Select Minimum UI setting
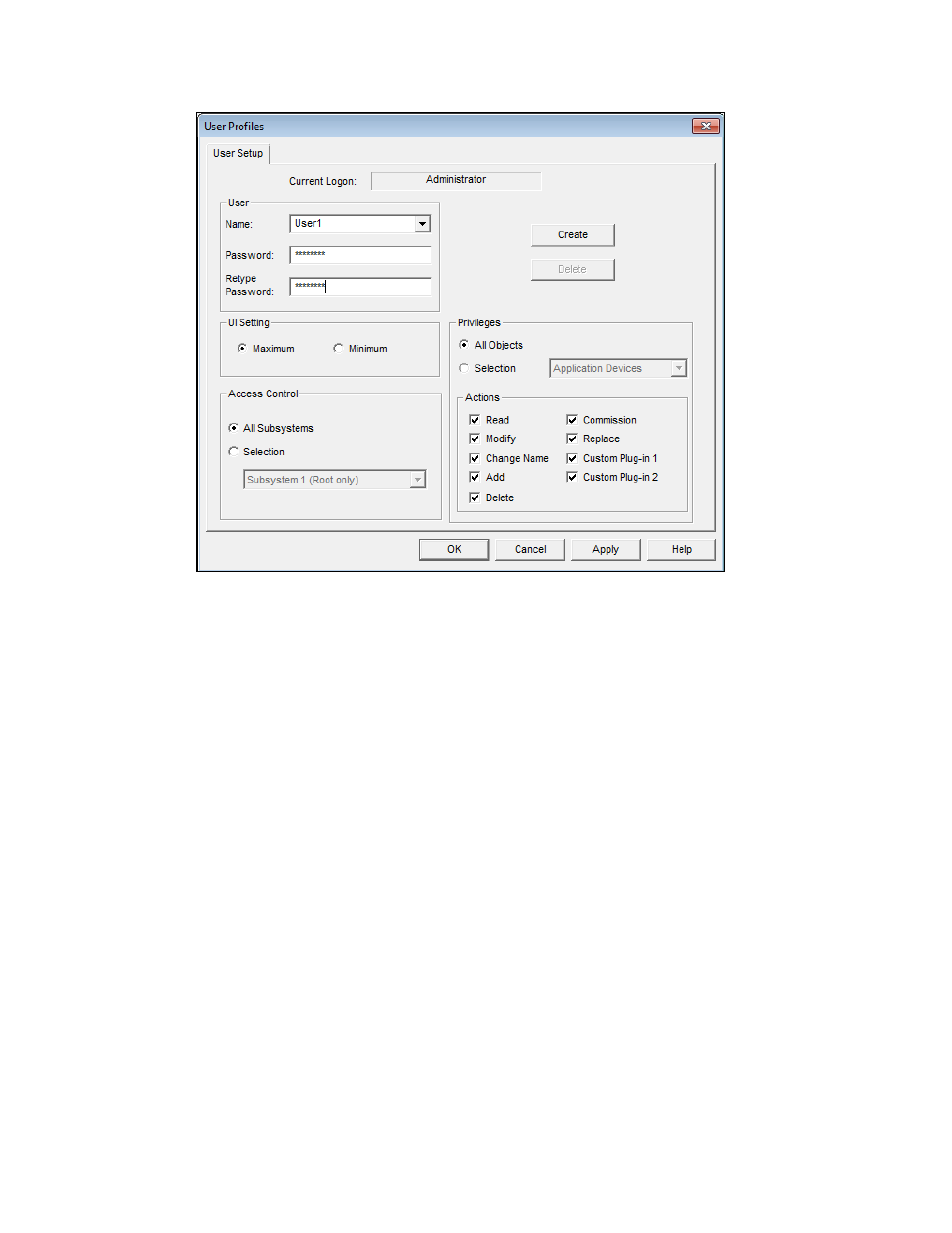This screenshot has height=1233, width=952. (338, 349)
